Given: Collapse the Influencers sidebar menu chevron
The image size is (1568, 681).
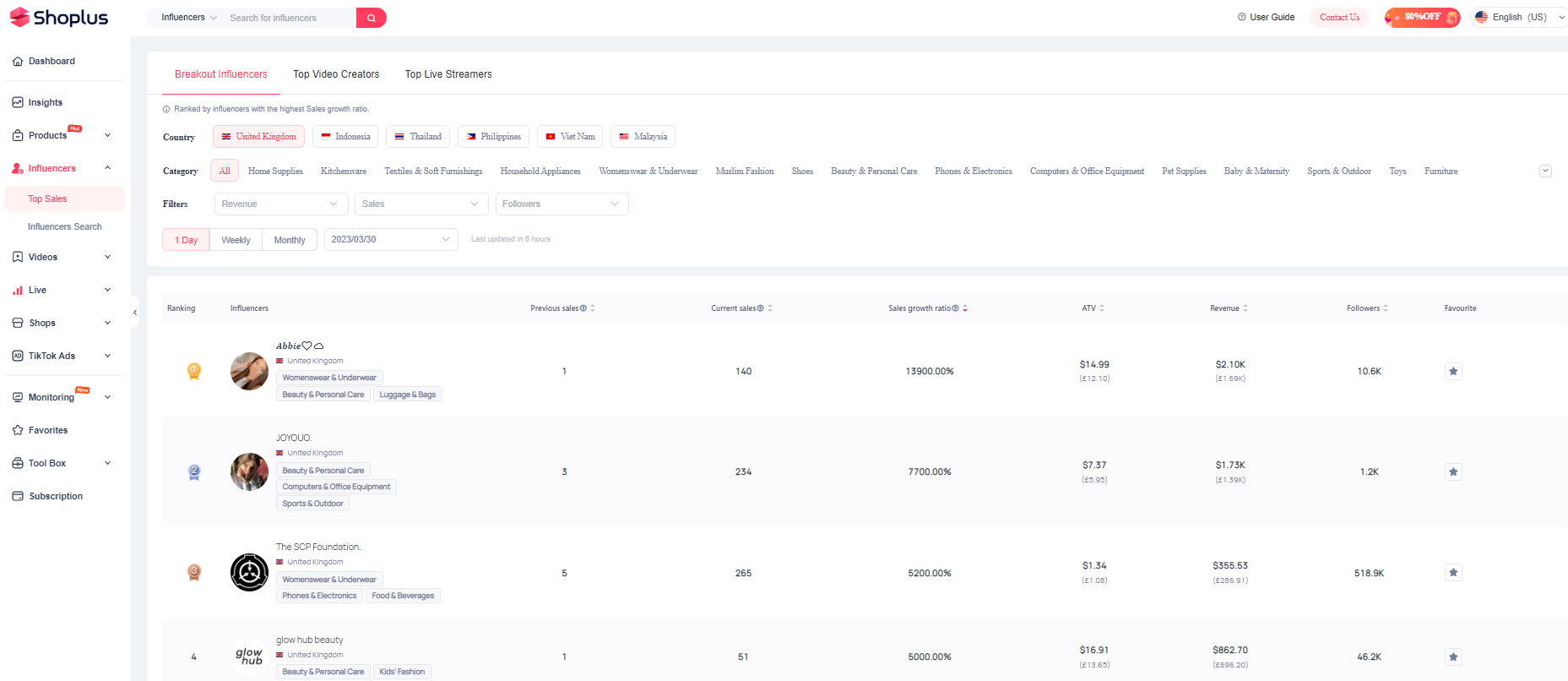Looking at the screenshot, I should [x=107, y=168].
